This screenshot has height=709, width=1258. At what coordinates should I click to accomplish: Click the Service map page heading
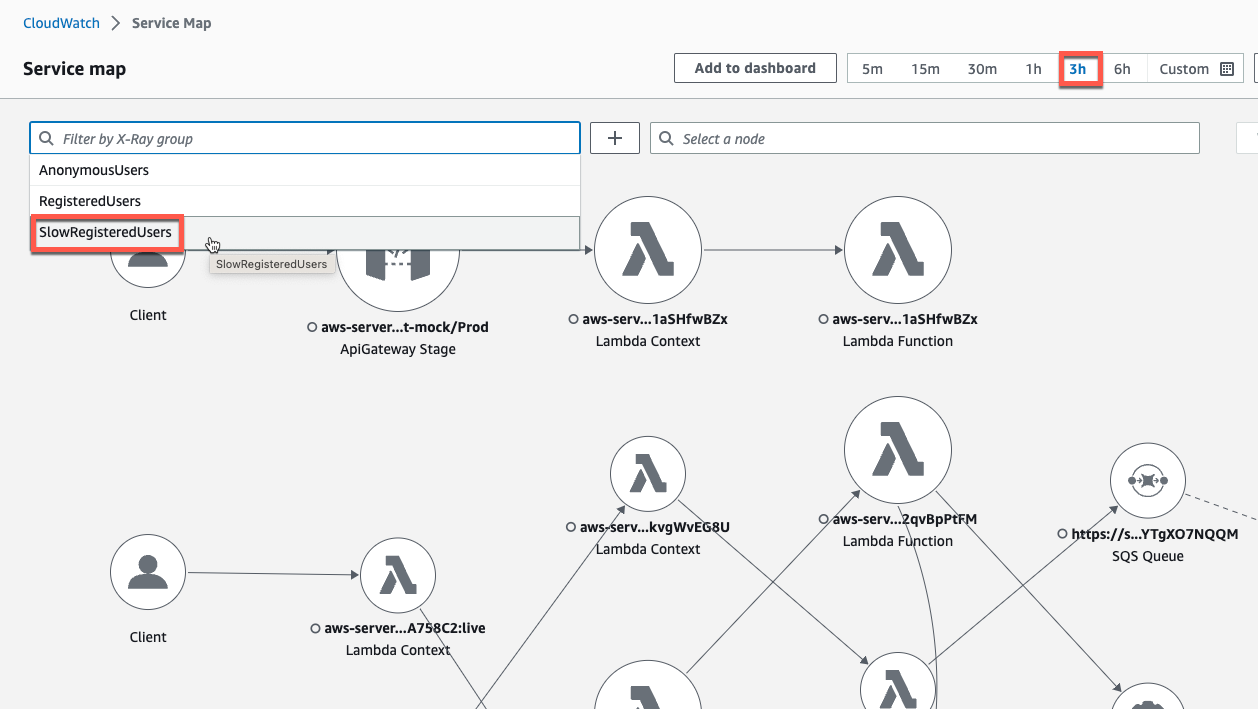tap(75, 69)
